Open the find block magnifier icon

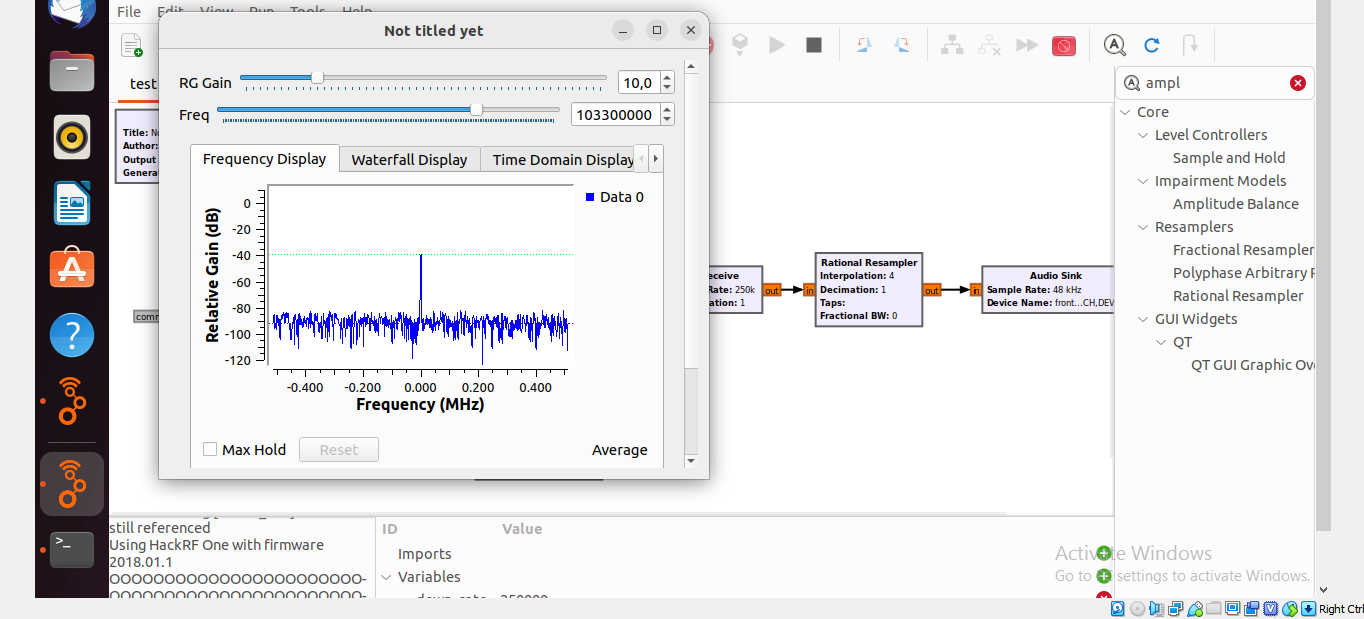[x=1114, y=45]
